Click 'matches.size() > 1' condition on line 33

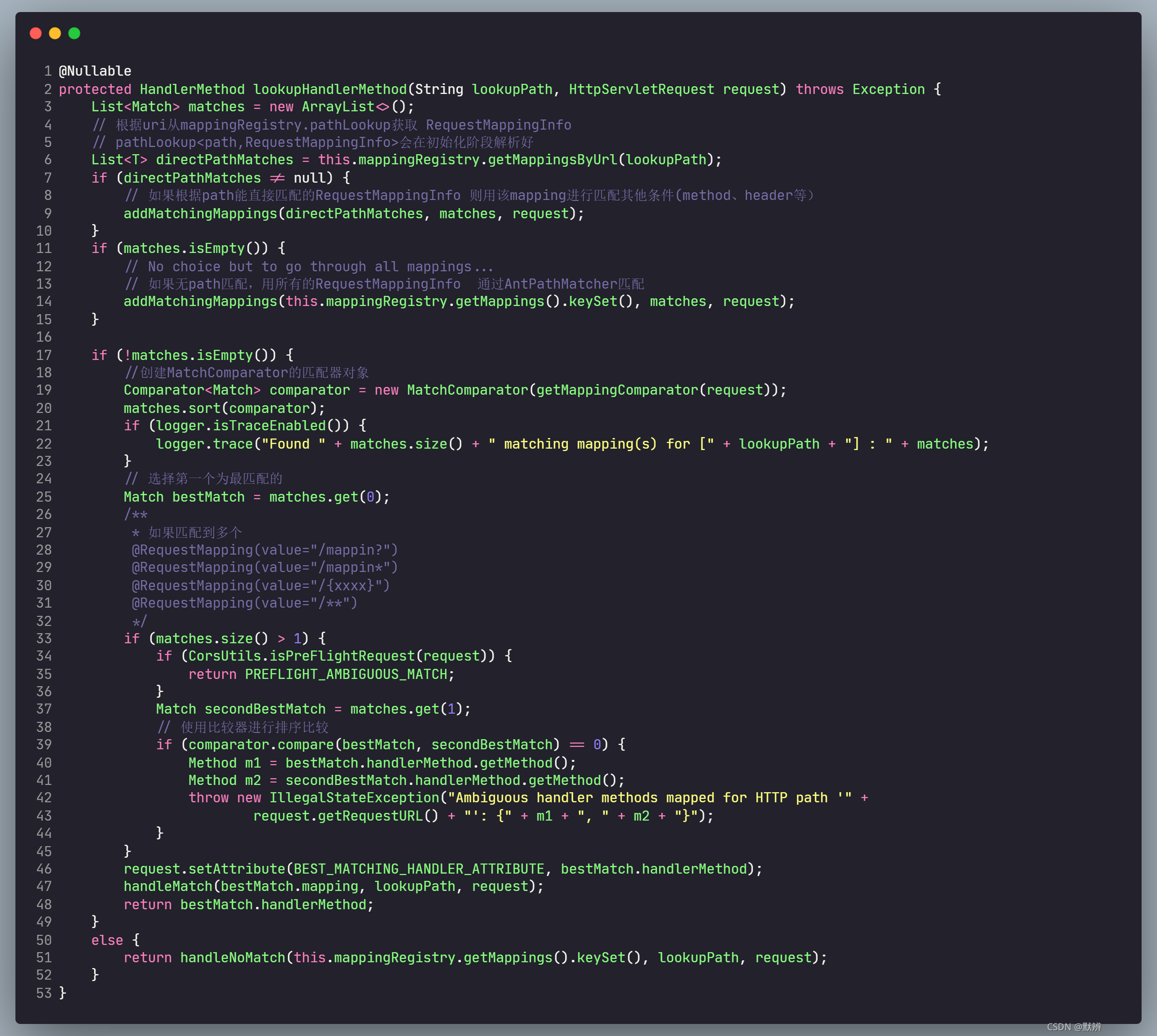coord(229,638)
